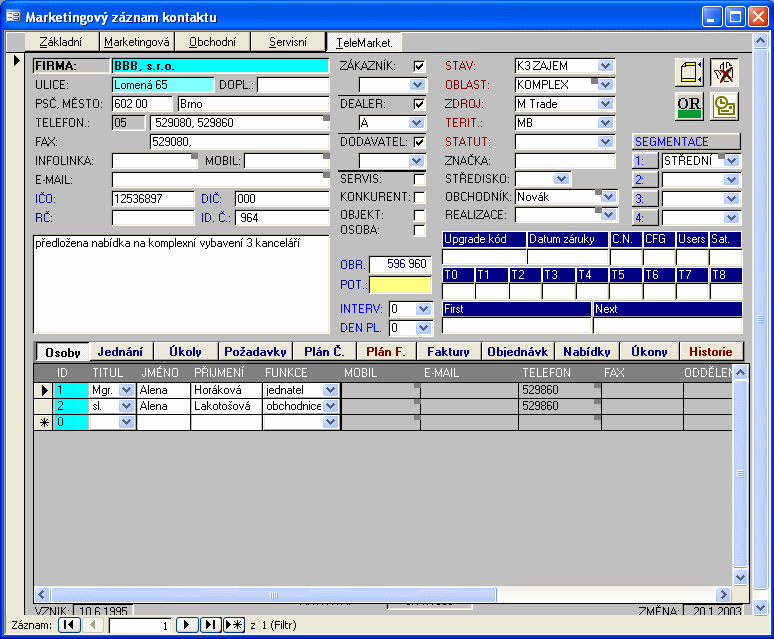Open the Nabídky tab
This screenshot has height=639, width=774.
click(x=586, y=352)
